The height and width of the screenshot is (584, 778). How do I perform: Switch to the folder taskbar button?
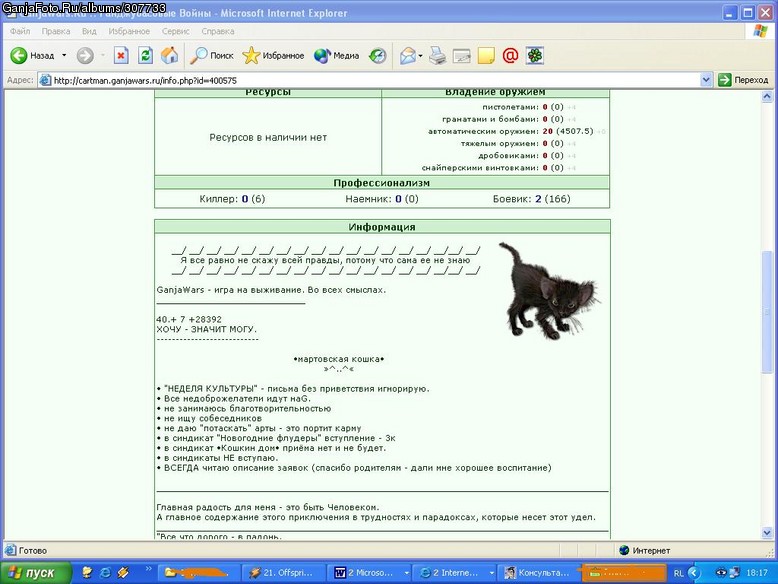pos(198,573)
